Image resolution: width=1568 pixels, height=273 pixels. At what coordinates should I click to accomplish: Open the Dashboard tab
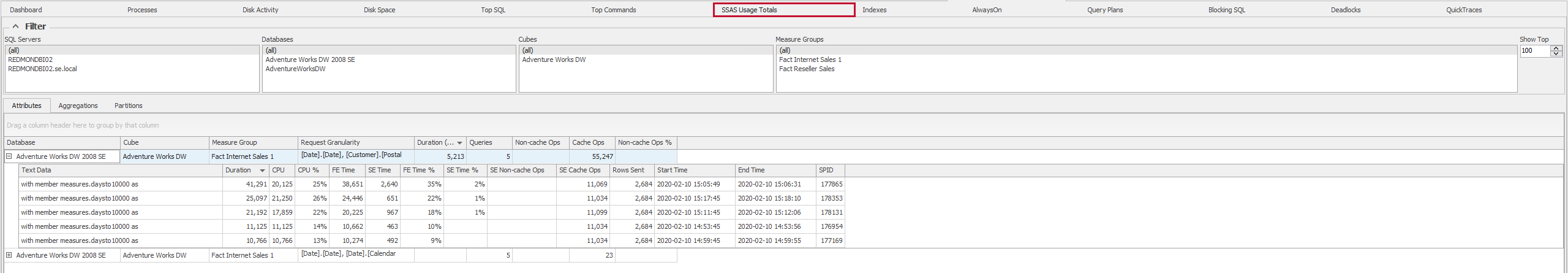(26, 10)
